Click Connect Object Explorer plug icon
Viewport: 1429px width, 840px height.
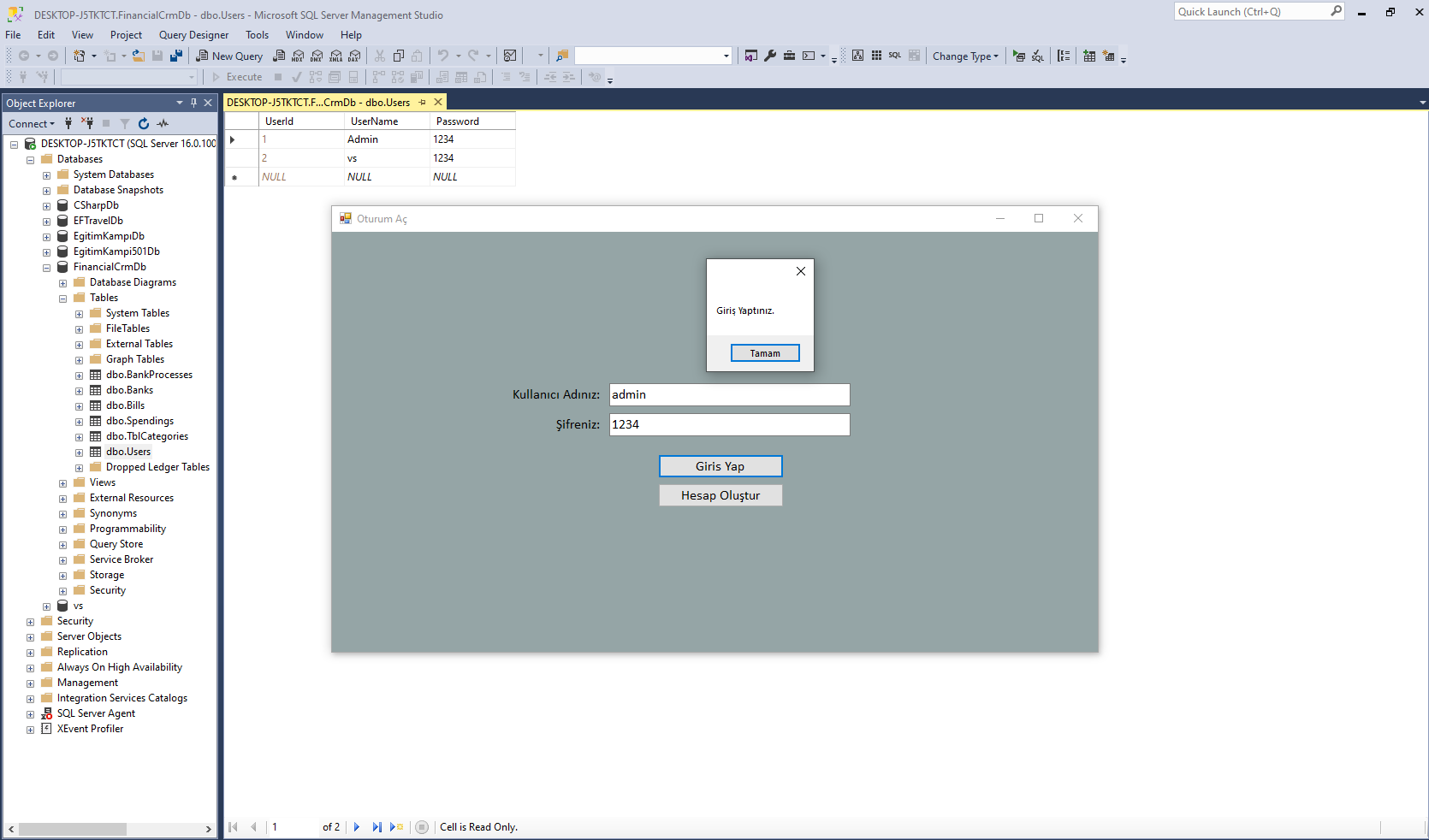tap(68, 123)
